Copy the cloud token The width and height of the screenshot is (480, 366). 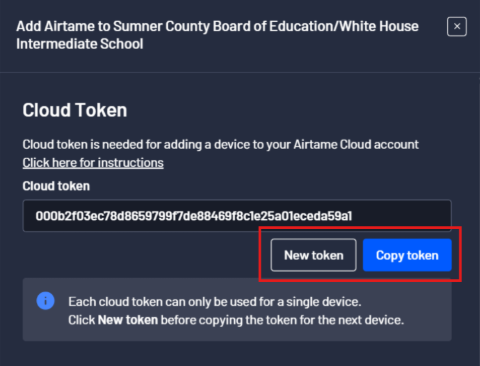tap(407, 255)
